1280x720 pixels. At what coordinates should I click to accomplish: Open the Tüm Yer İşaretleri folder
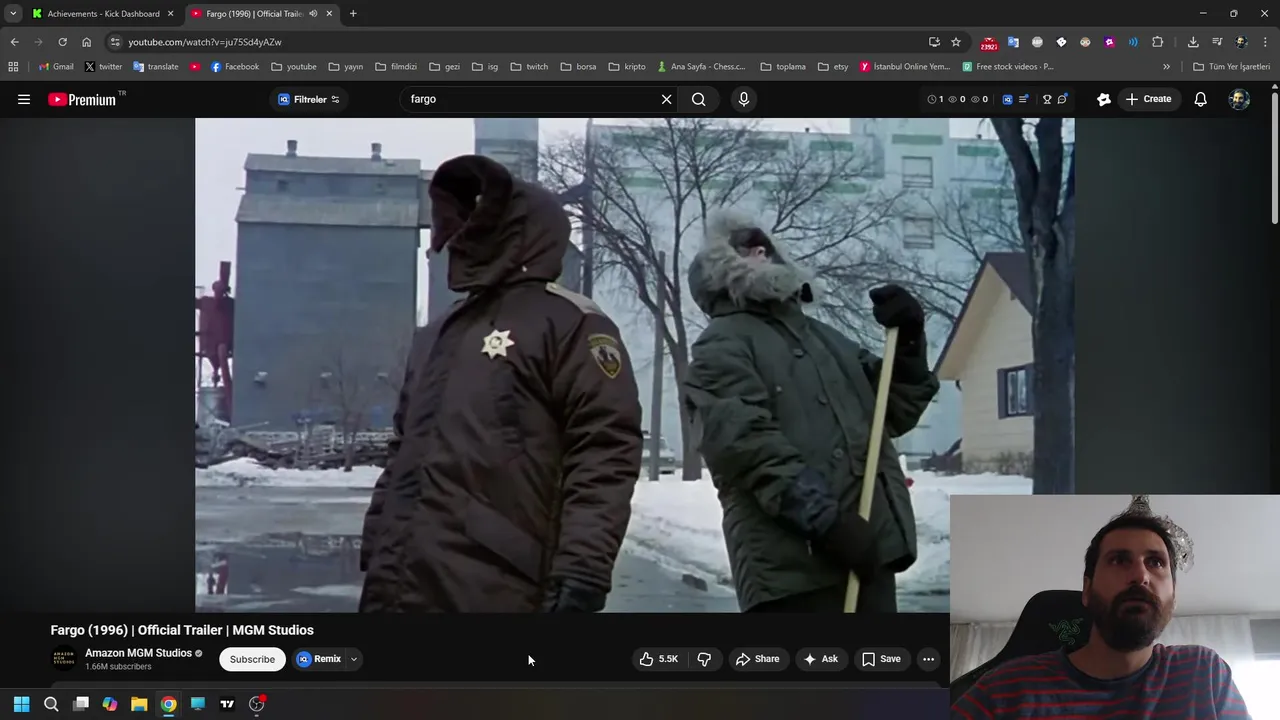(x=1232, y=67)
